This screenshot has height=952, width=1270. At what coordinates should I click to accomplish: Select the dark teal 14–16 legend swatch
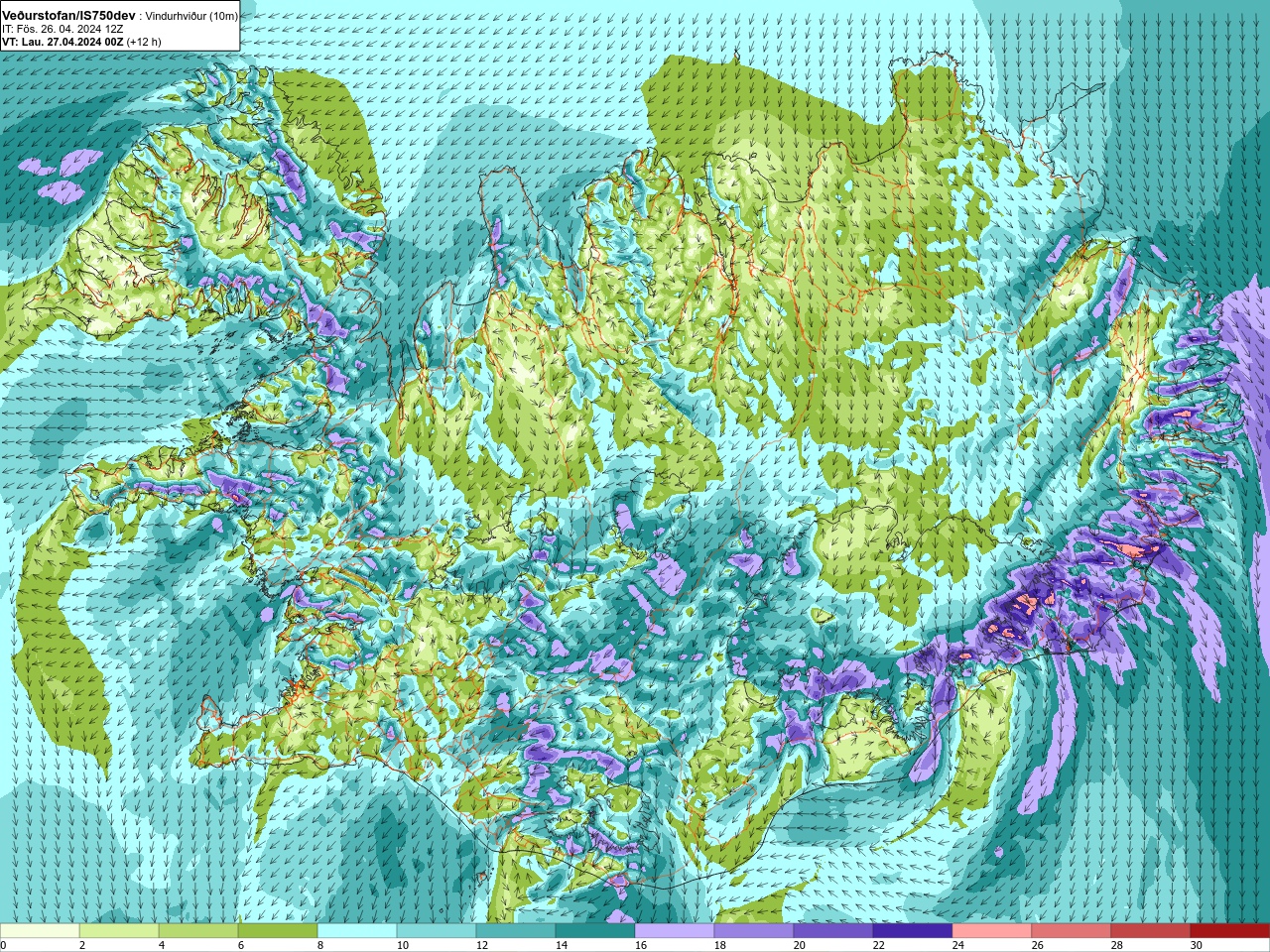[595, 931]
